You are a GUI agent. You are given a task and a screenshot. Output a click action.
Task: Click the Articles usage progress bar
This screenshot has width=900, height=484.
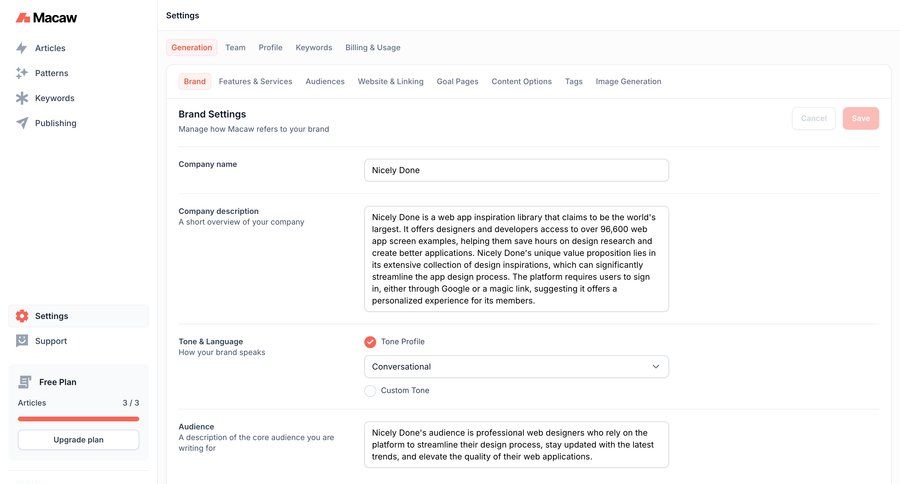(x=78, y=419)
